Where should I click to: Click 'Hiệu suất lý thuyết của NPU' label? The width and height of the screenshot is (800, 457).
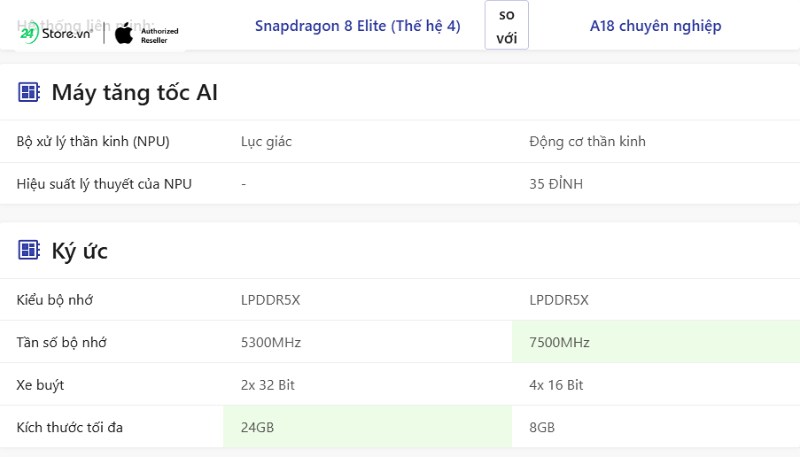point(104,184)
